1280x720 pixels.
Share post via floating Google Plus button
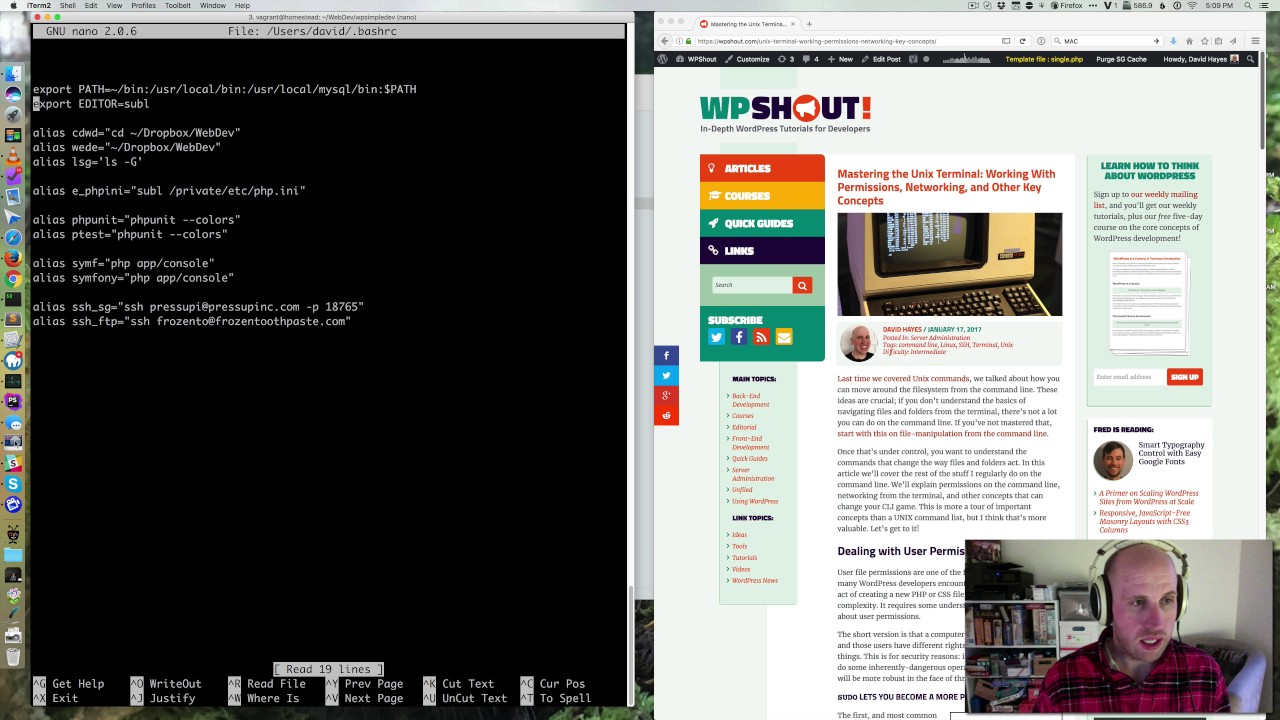coord(666,395)
